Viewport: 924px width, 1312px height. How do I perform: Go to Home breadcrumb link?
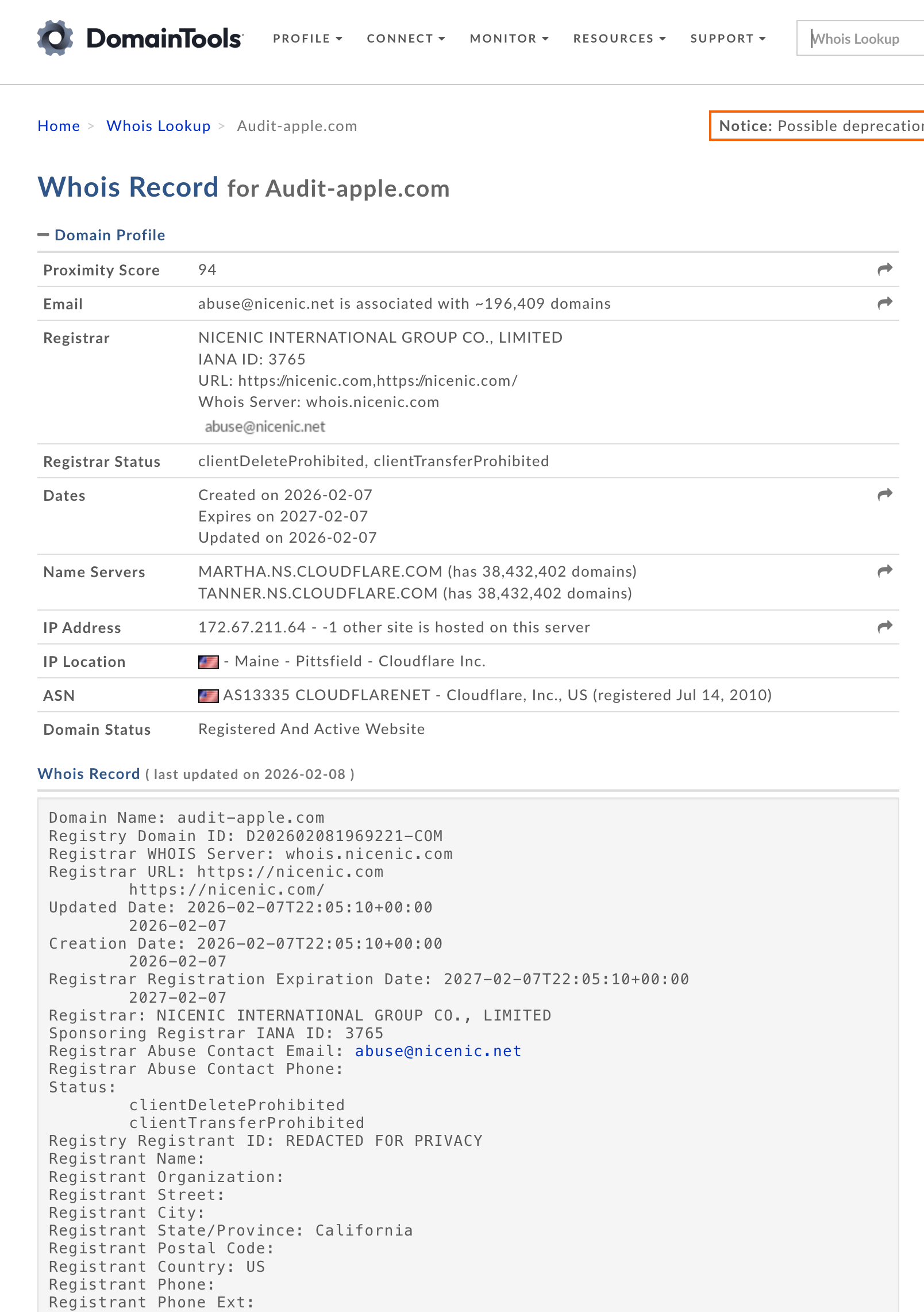tap(59, 126)
